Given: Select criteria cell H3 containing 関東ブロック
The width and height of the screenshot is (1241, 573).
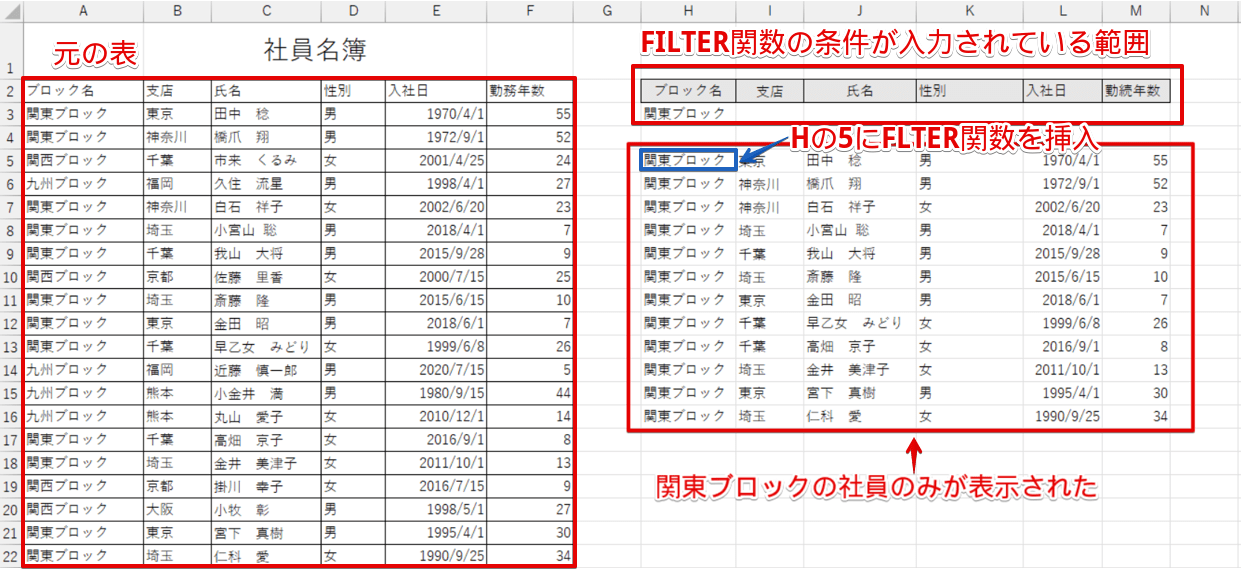Looking at the screenshot, I should coord(687,114).
